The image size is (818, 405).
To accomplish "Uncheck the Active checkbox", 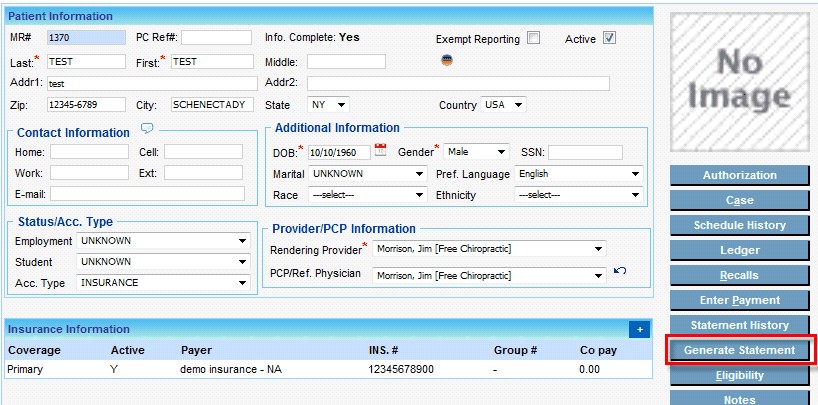I will (x=609, y=39).
